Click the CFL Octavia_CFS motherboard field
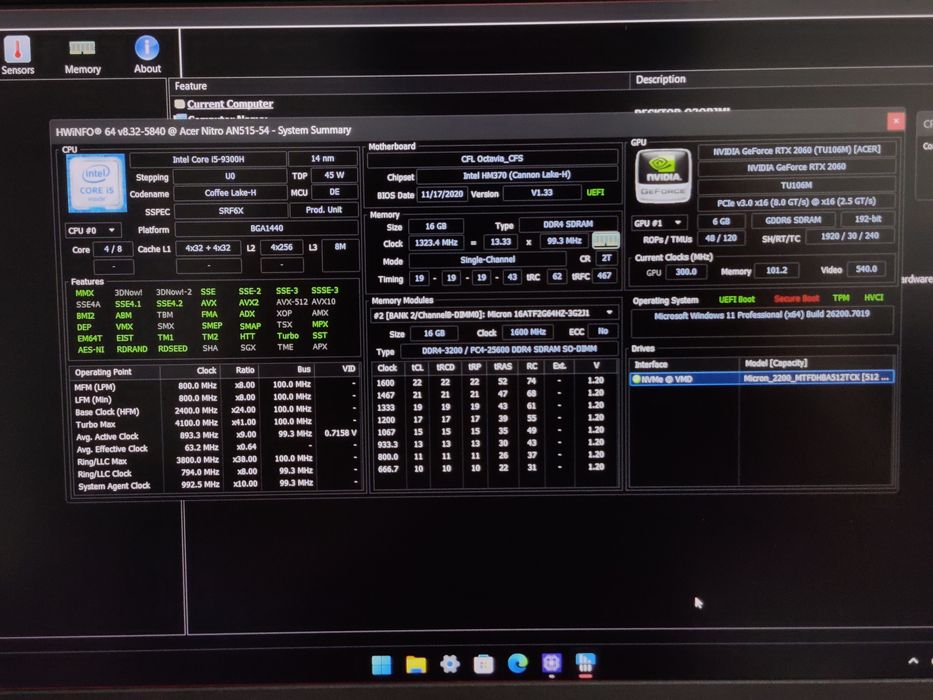The height and width of the screenshot is (700, 933). click(x=491, y=158)
